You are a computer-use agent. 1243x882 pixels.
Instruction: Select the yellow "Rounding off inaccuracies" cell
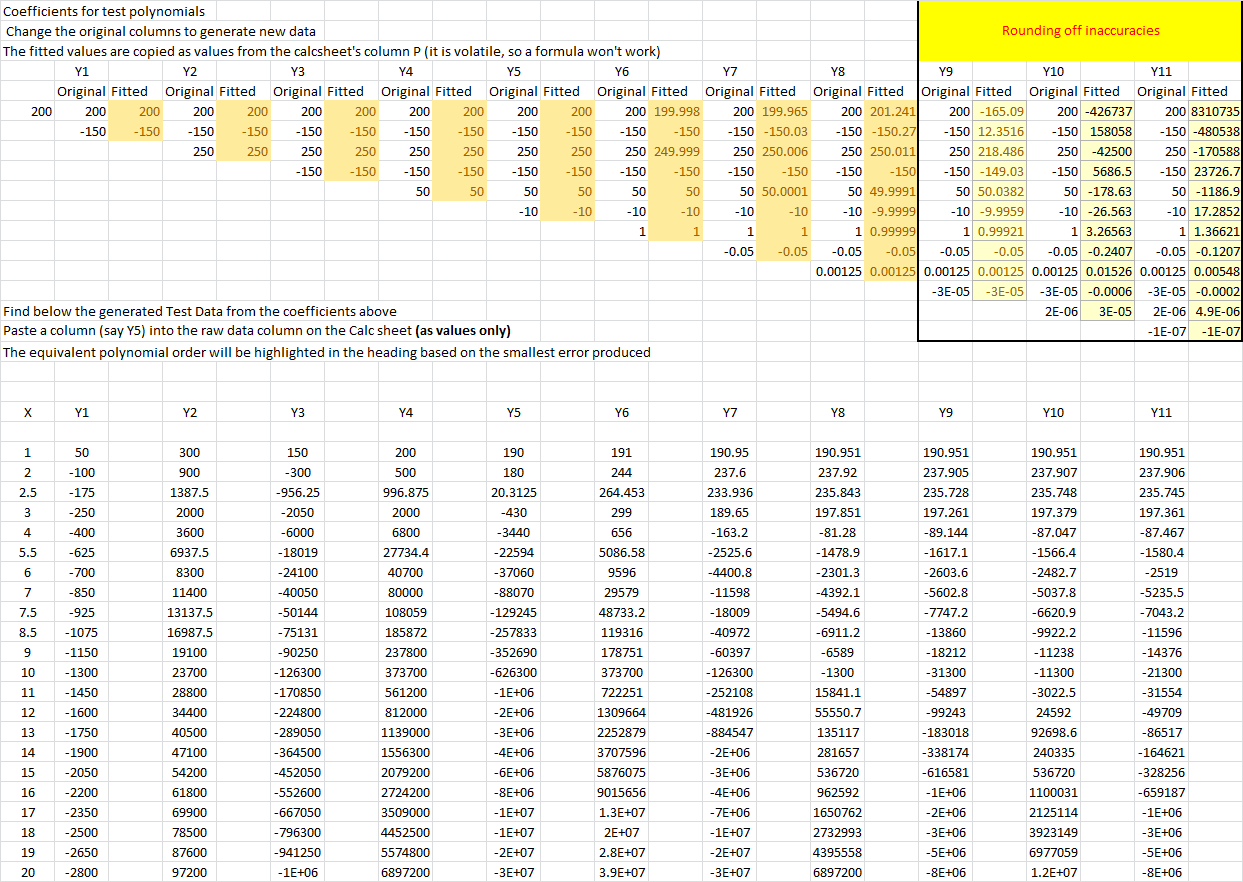pyautogui.click(x=1080, y=30)
